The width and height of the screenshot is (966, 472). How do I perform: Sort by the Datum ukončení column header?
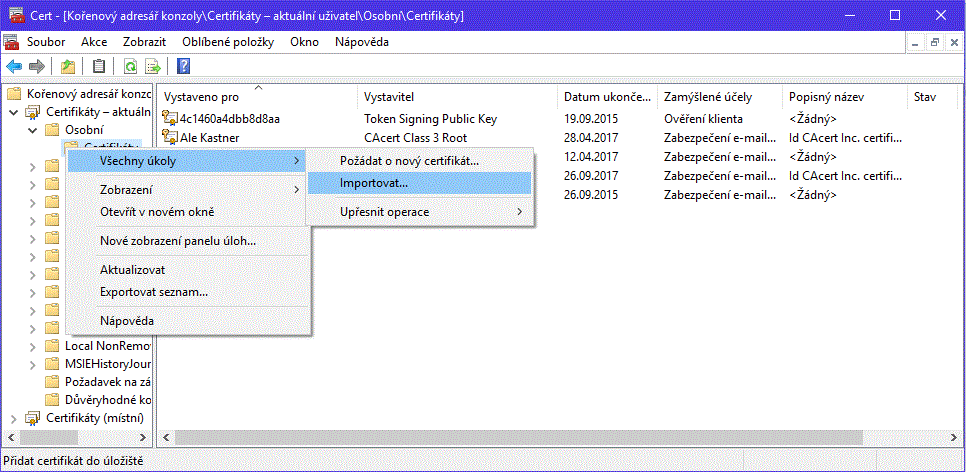(607, 97)
